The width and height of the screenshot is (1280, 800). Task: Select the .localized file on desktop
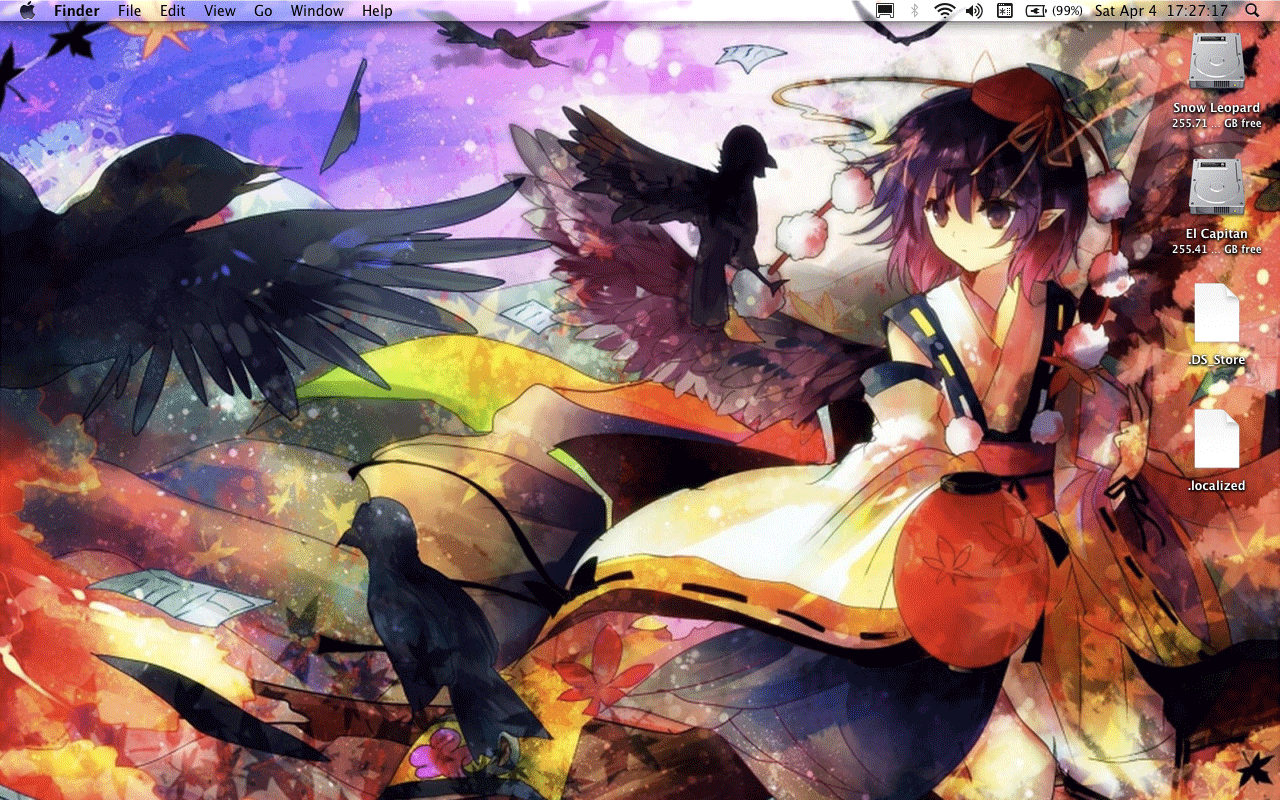(x=1216, y=439)
